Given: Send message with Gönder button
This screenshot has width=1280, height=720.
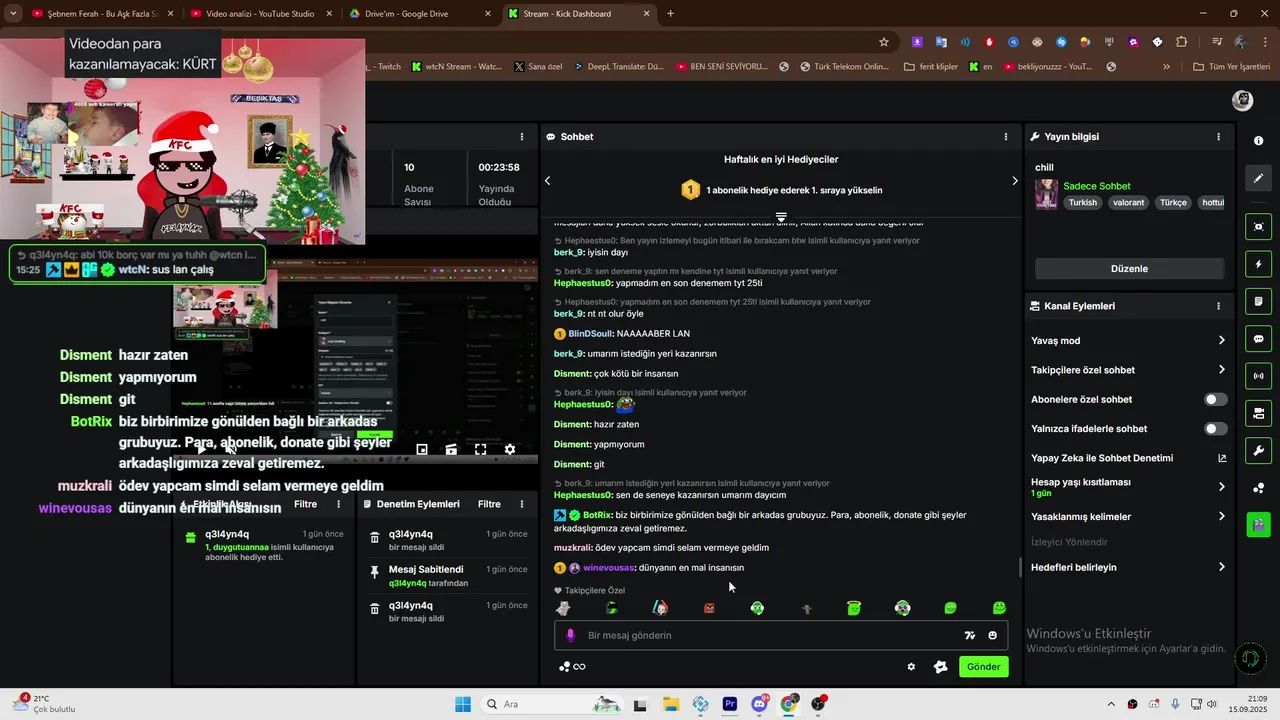Looking at the screenshot, I should pyautogui.click(x=983, y=667).
